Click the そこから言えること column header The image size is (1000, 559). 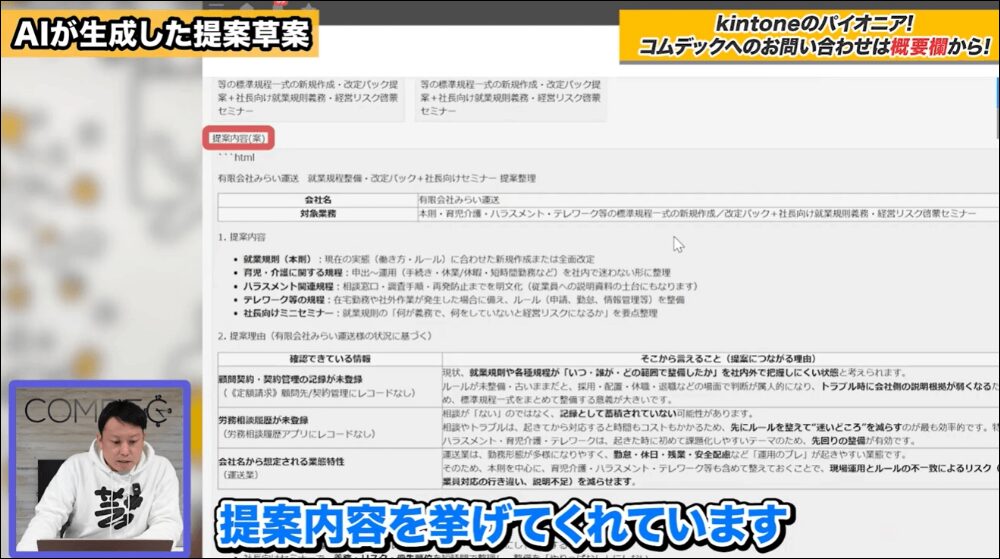pyautogui.click(x=721, y=359)
